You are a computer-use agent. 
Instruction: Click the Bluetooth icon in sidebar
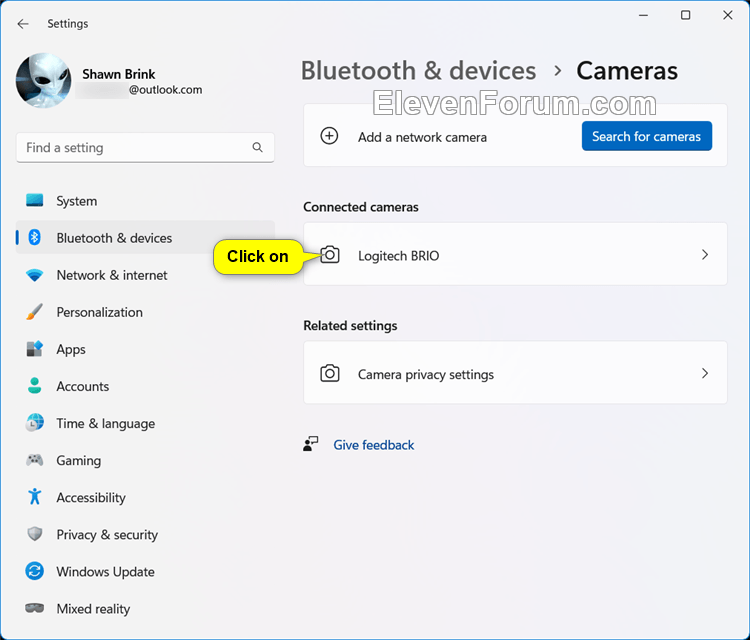[34, 237]
